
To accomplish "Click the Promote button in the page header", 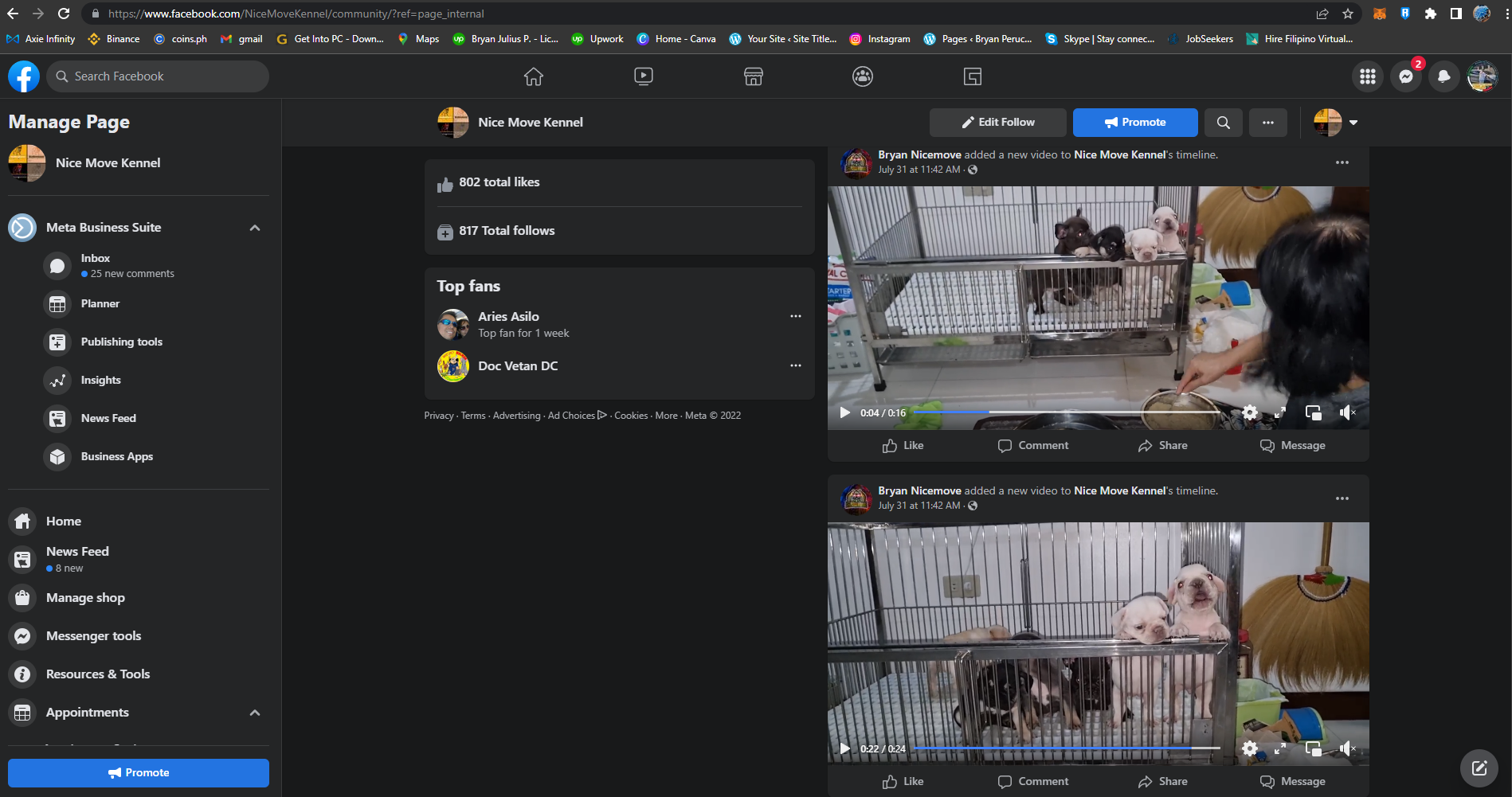I will click(1135, 123).
